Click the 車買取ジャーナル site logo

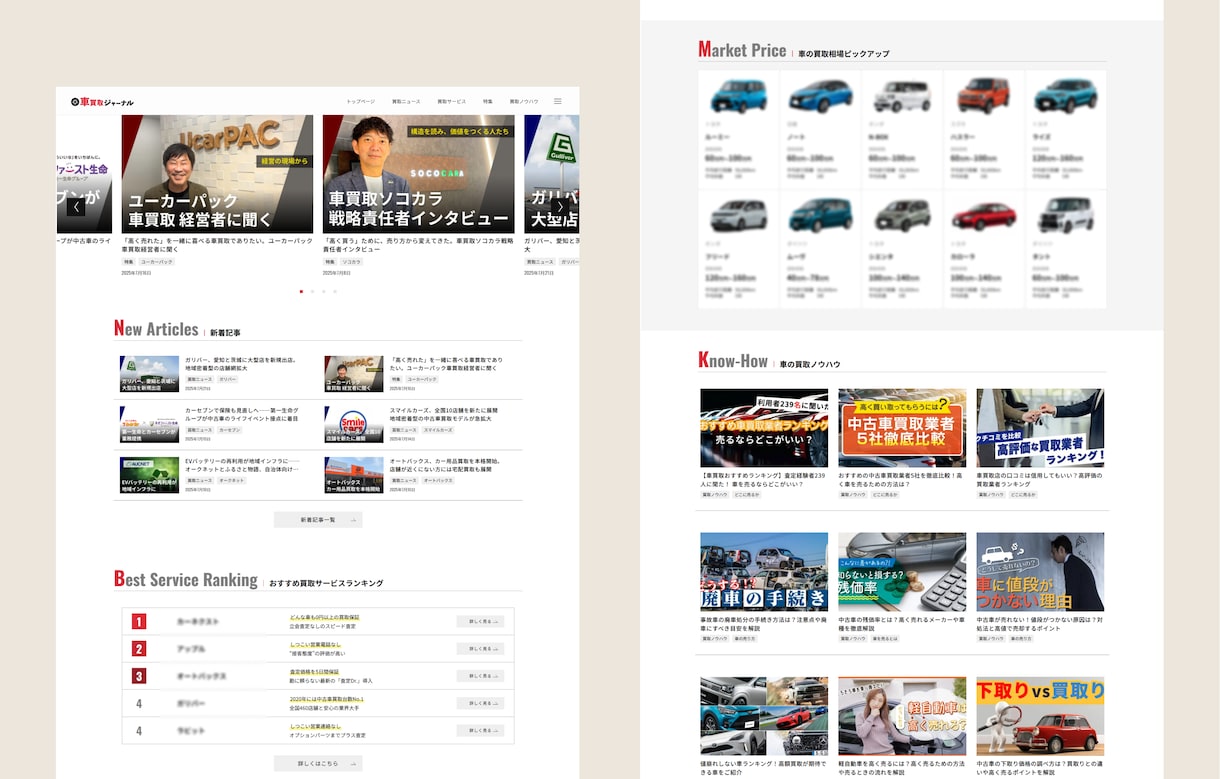pos(102,102)
